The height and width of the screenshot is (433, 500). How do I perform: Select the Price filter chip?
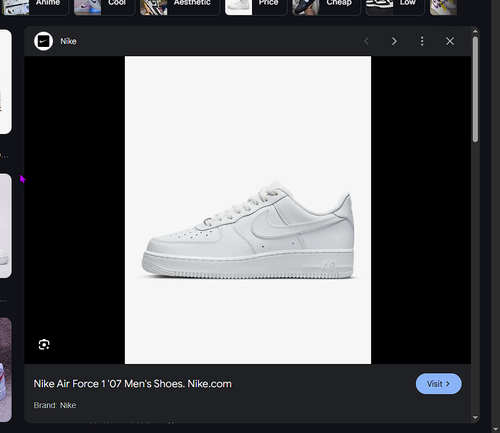(256, 7)
